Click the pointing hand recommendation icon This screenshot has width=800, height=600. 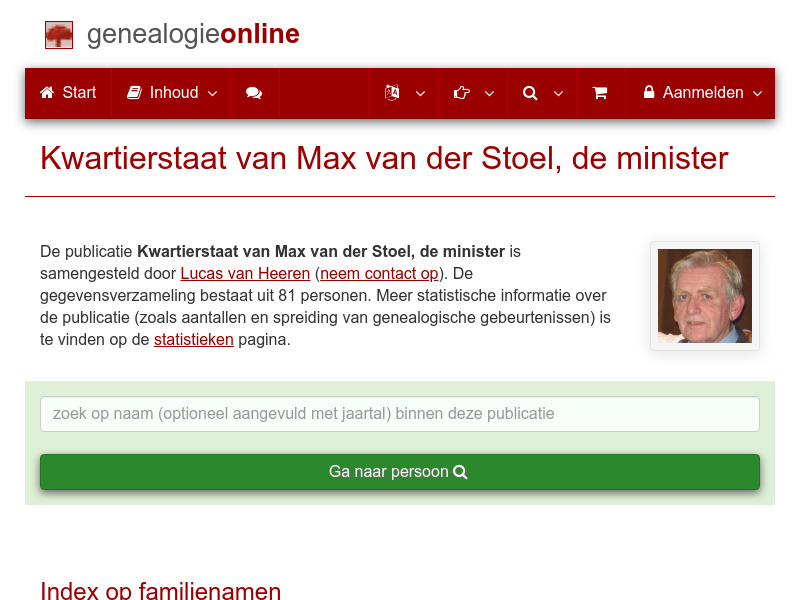tap(461, 92)
